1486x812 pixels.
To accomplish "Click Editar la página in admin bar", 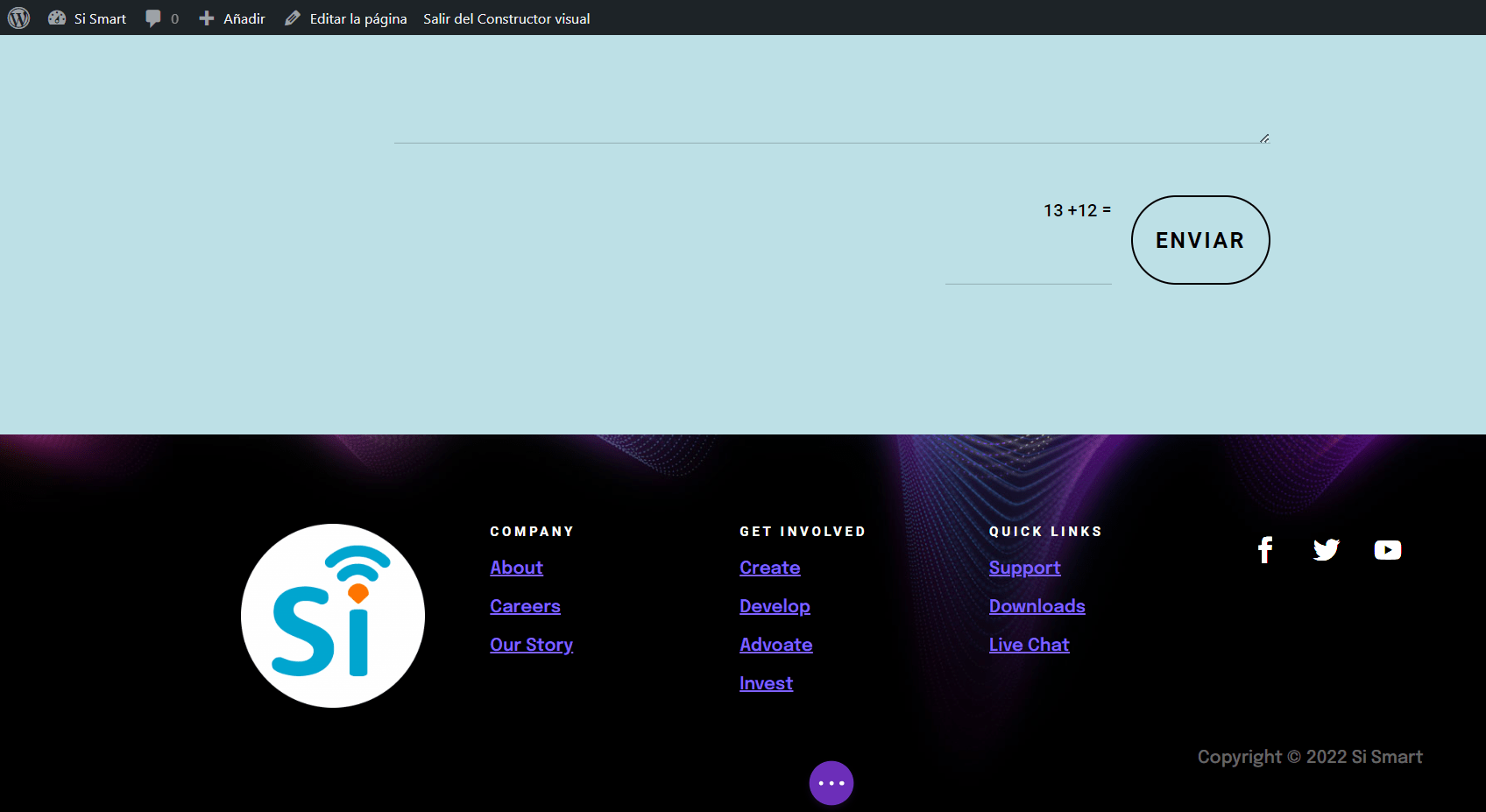I will pyautogui.click(x=346, y=18).
